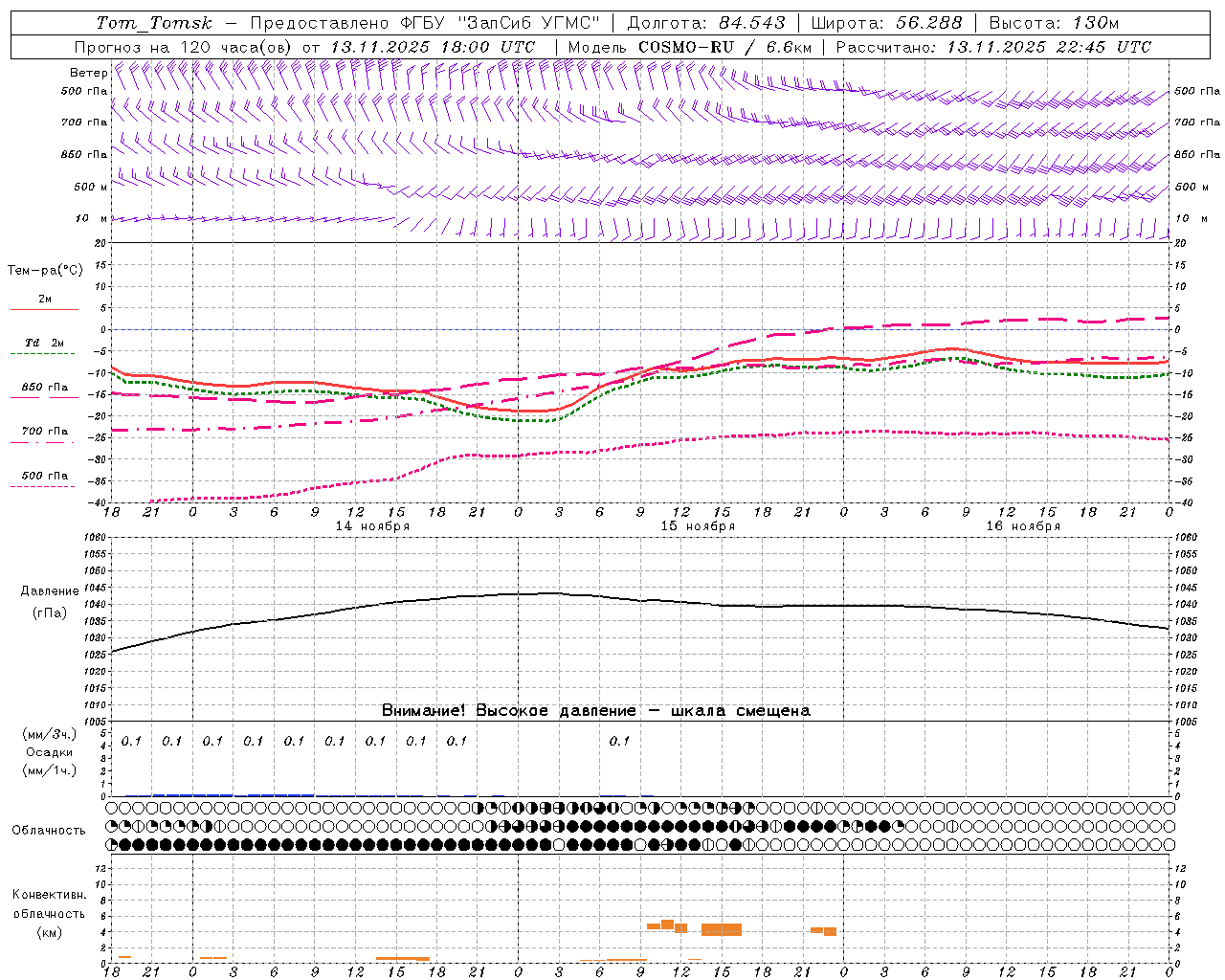The width and height of the screenshot is (1225, 980).
Task: Click the (мм/1ч.) precipitation unit label
Action: [x=50, y=770]
